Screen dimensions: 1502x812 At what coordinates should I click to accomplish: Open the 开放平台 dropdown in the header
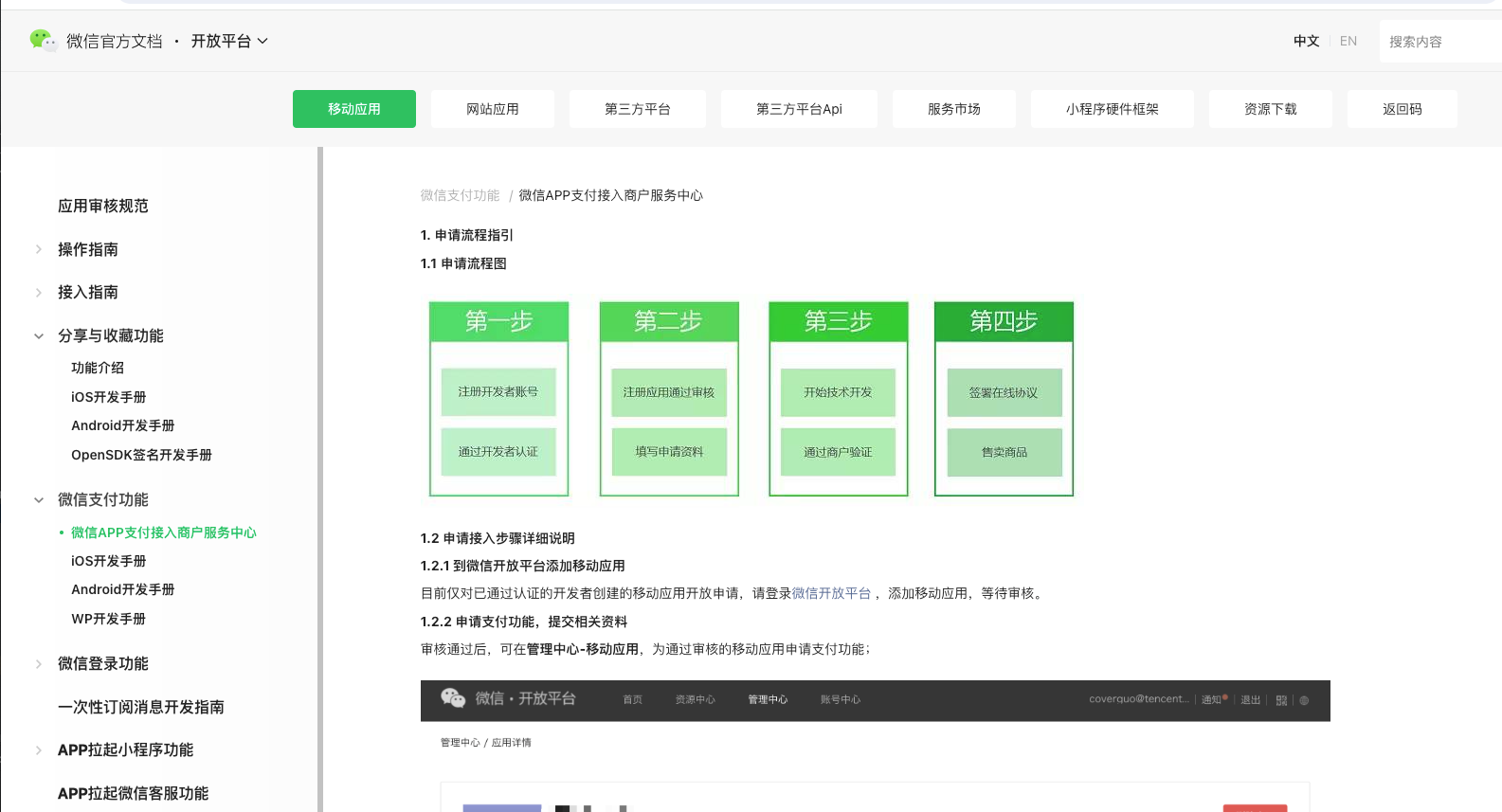229,41
